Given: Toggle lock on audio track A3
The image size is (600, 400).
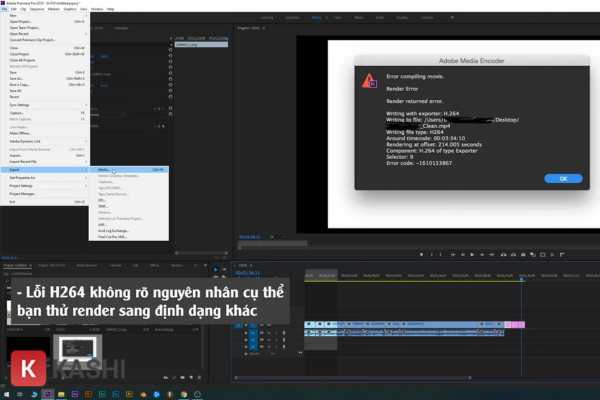Looking at the screenshot, I should (246, 346).
